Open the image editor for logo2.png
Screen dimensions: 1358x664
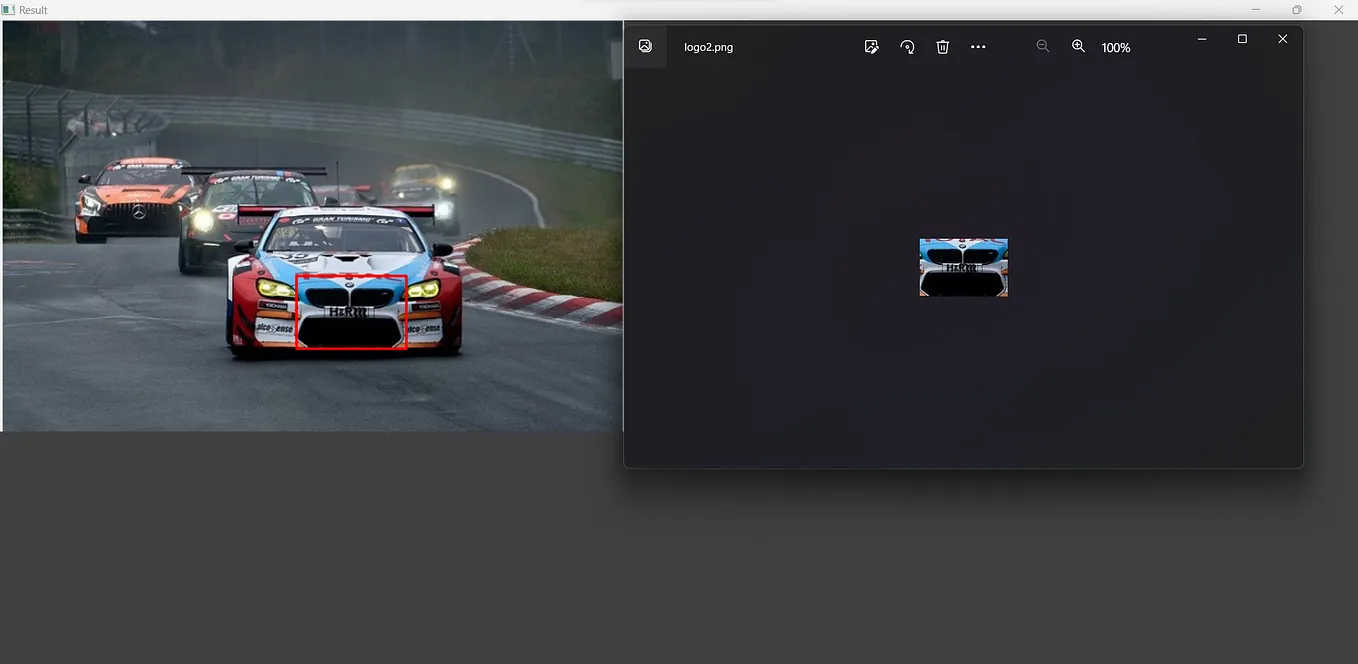coord(871,46)
